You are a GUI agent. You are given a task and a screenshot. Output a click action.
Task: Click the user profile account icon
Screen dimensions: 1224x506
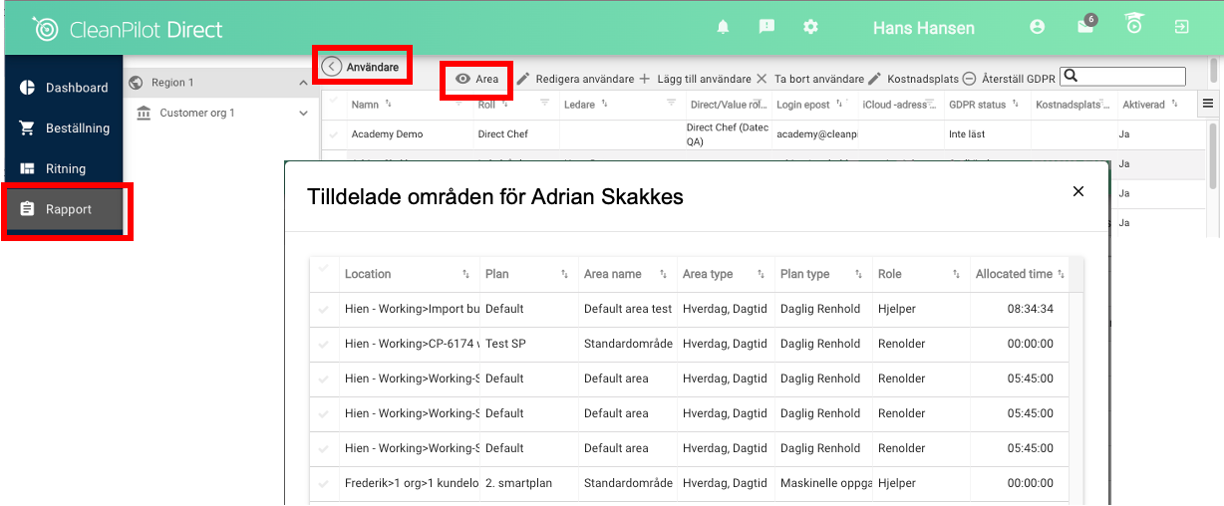coord(1037,27)
